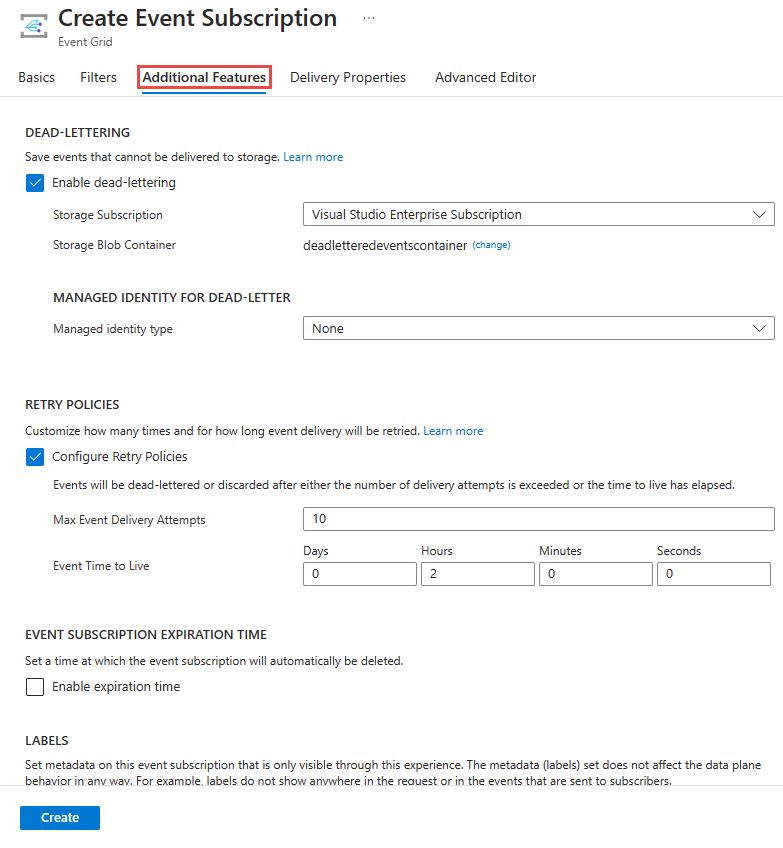Click the Hours input under Event Time to Live
Viewport: 783px width, 848px height.
(477, 573)
